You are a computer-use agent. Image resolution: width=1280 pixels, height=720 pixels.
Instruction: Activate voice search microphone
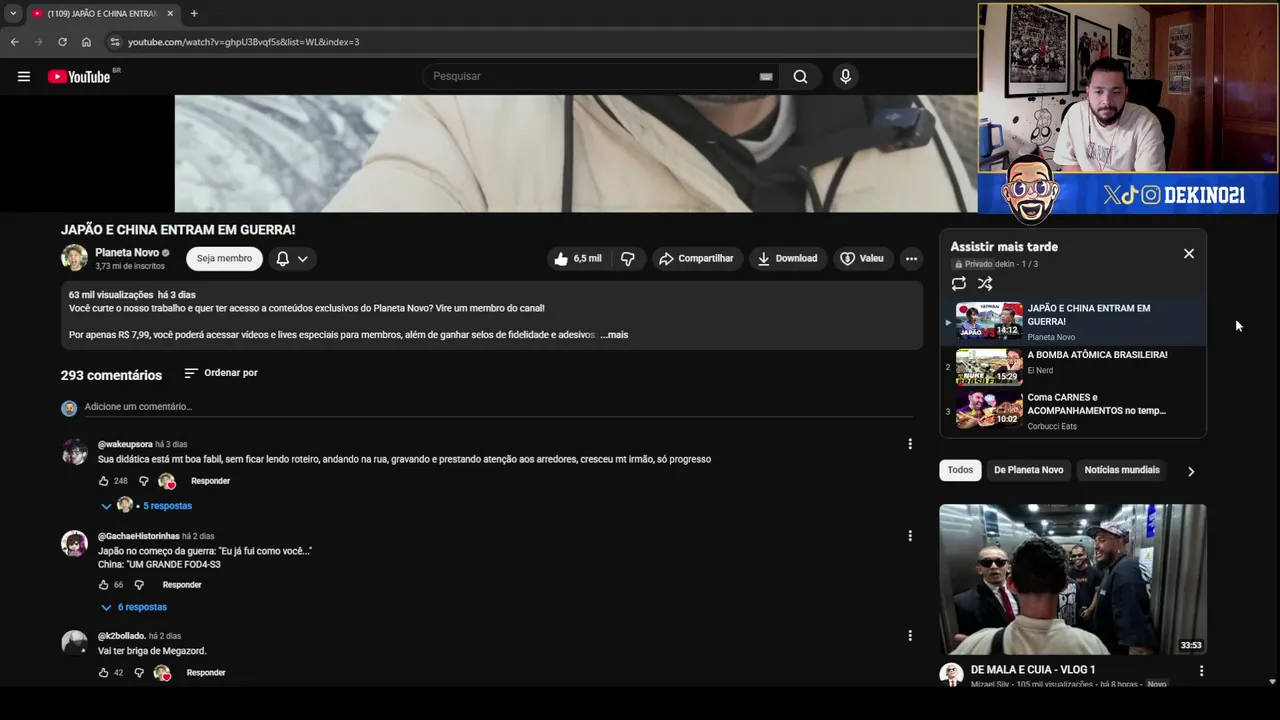pyautogui.click(x=845, y=76)
